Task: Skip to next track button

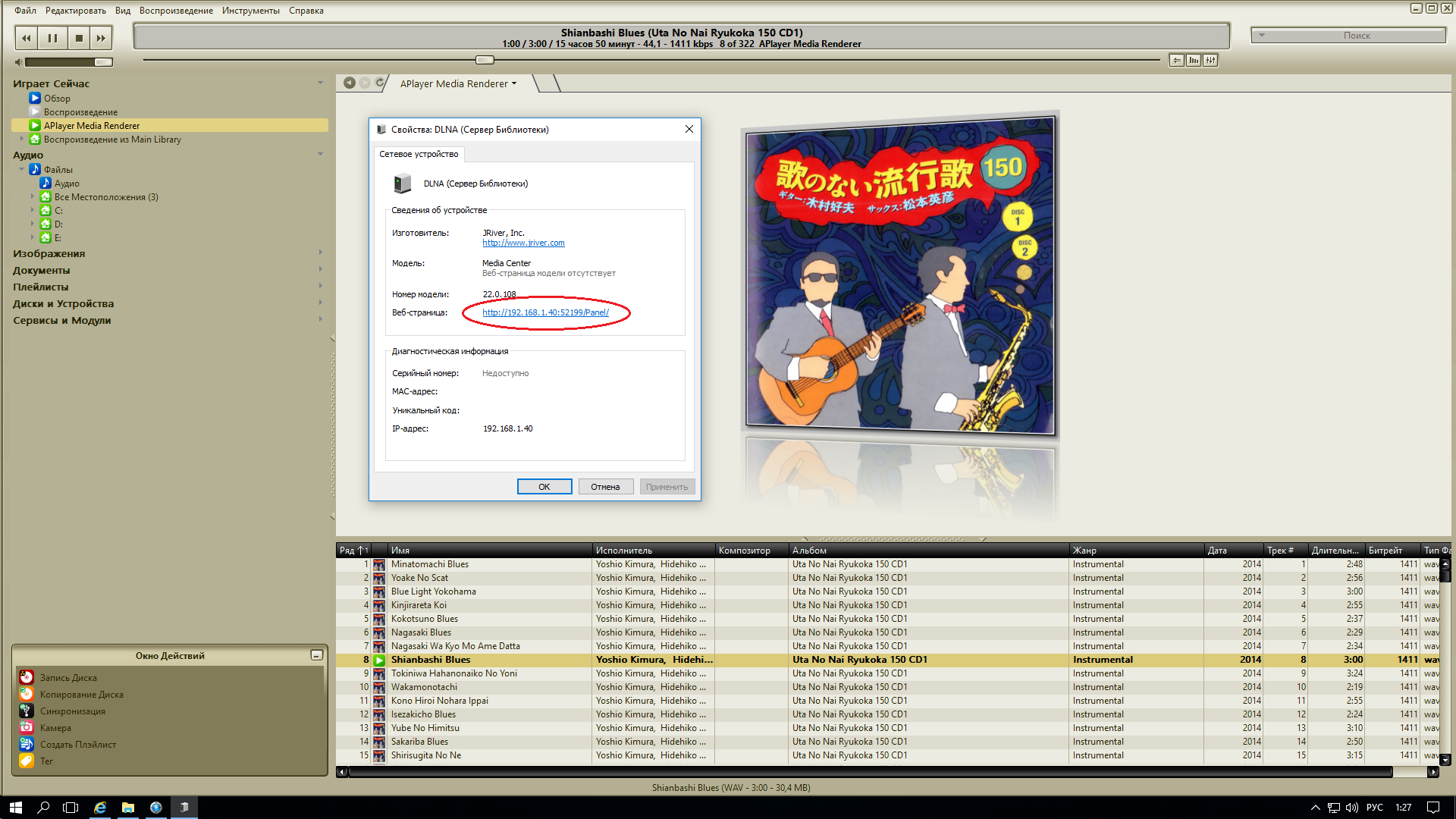Action: [x=101, y=38]
